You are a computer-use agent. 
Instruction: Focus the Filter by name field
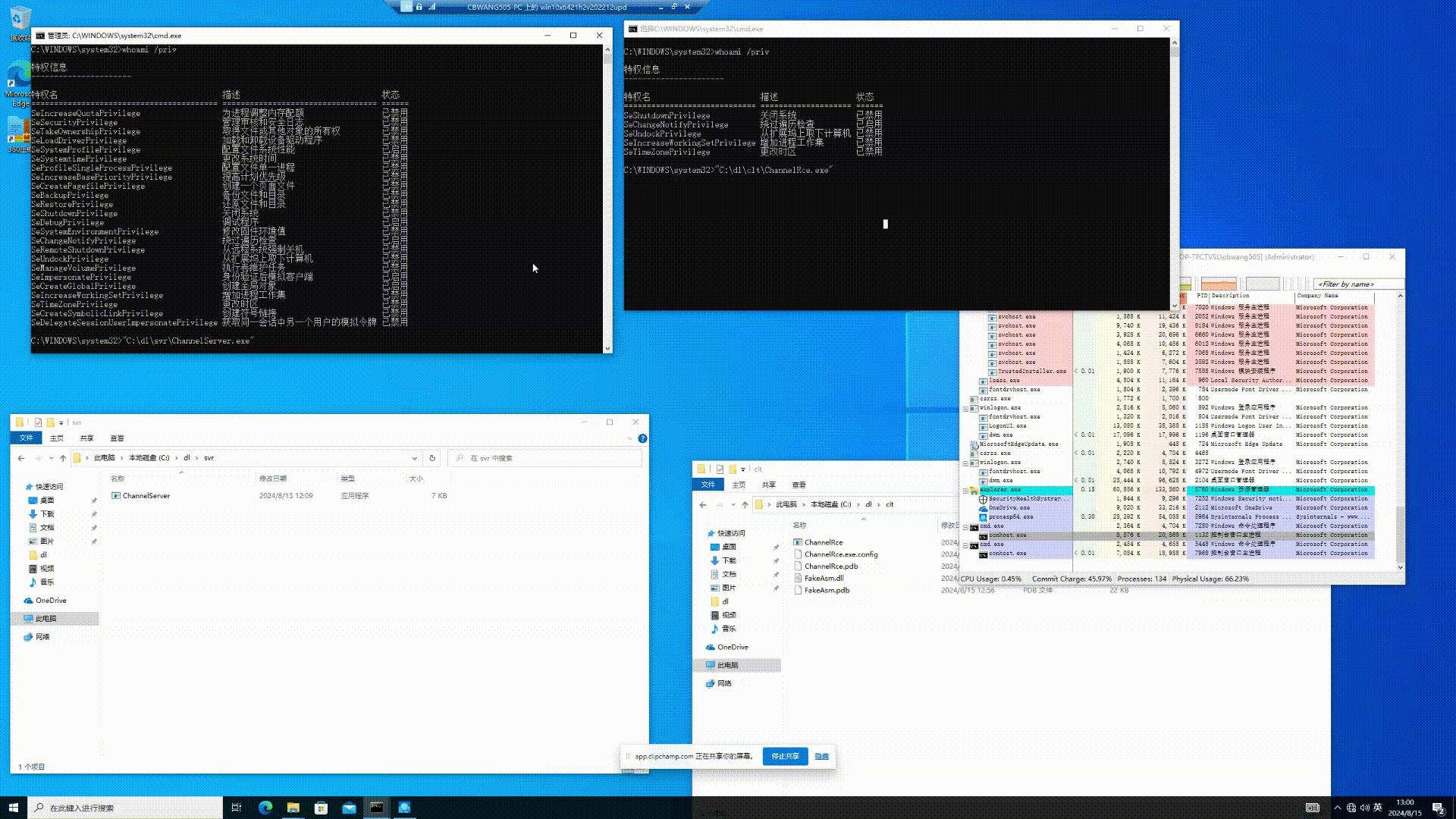point(1356,284)
